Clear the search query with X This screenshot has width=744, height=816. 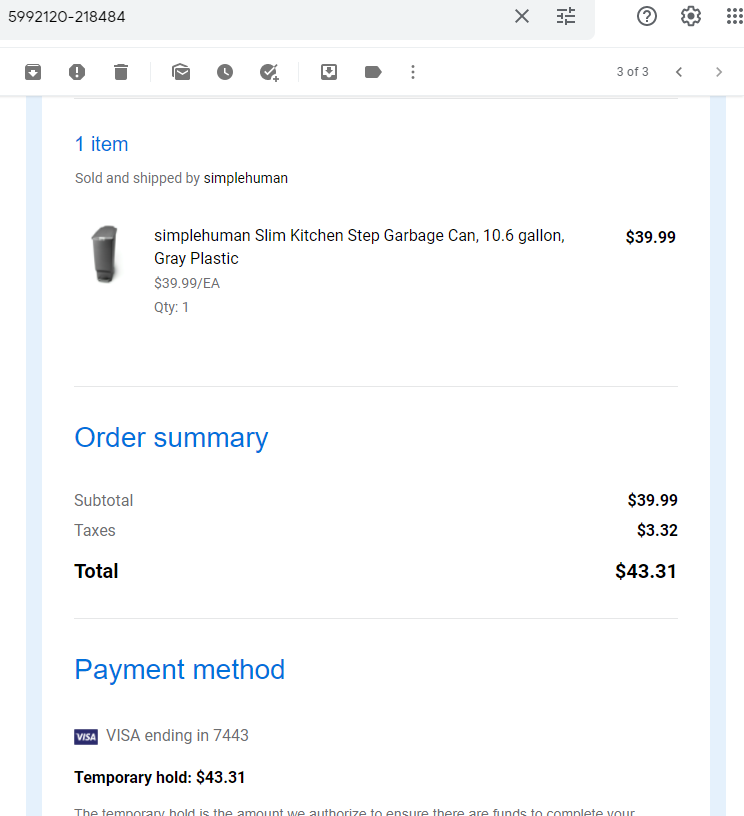pos(522,16)
